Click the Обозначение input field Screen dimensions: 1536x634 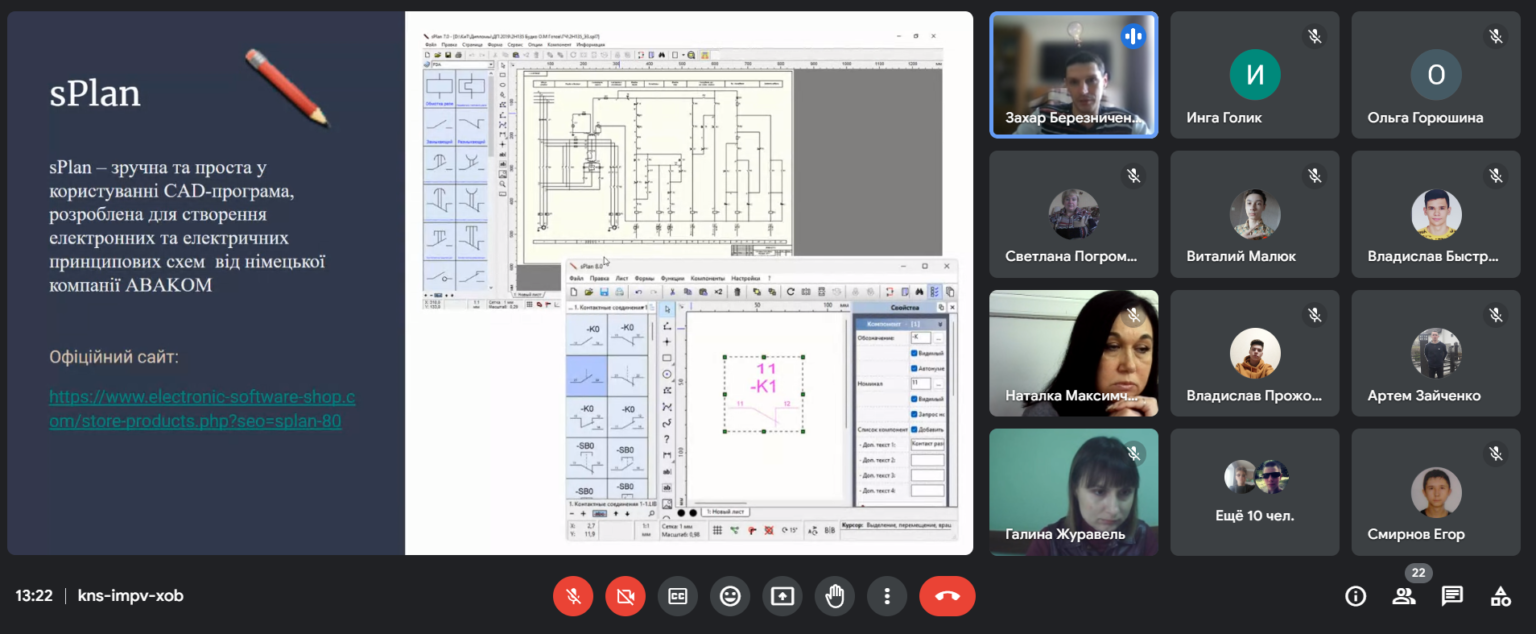[921, 338]
